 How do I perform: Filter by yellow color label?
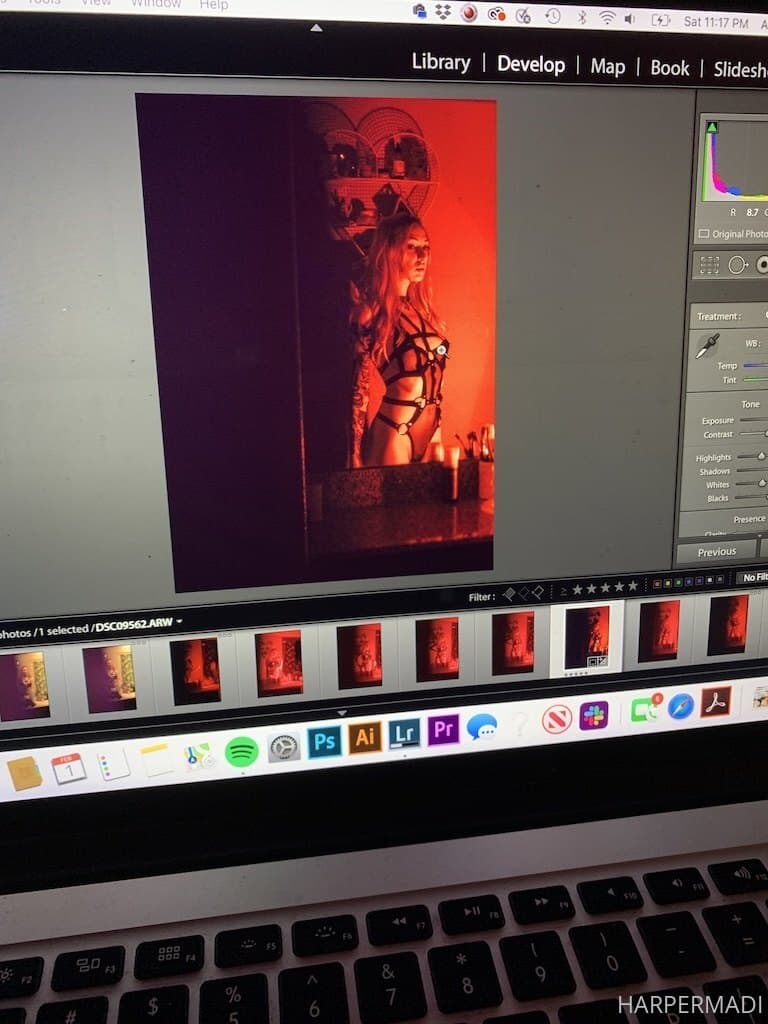(667, 582)
